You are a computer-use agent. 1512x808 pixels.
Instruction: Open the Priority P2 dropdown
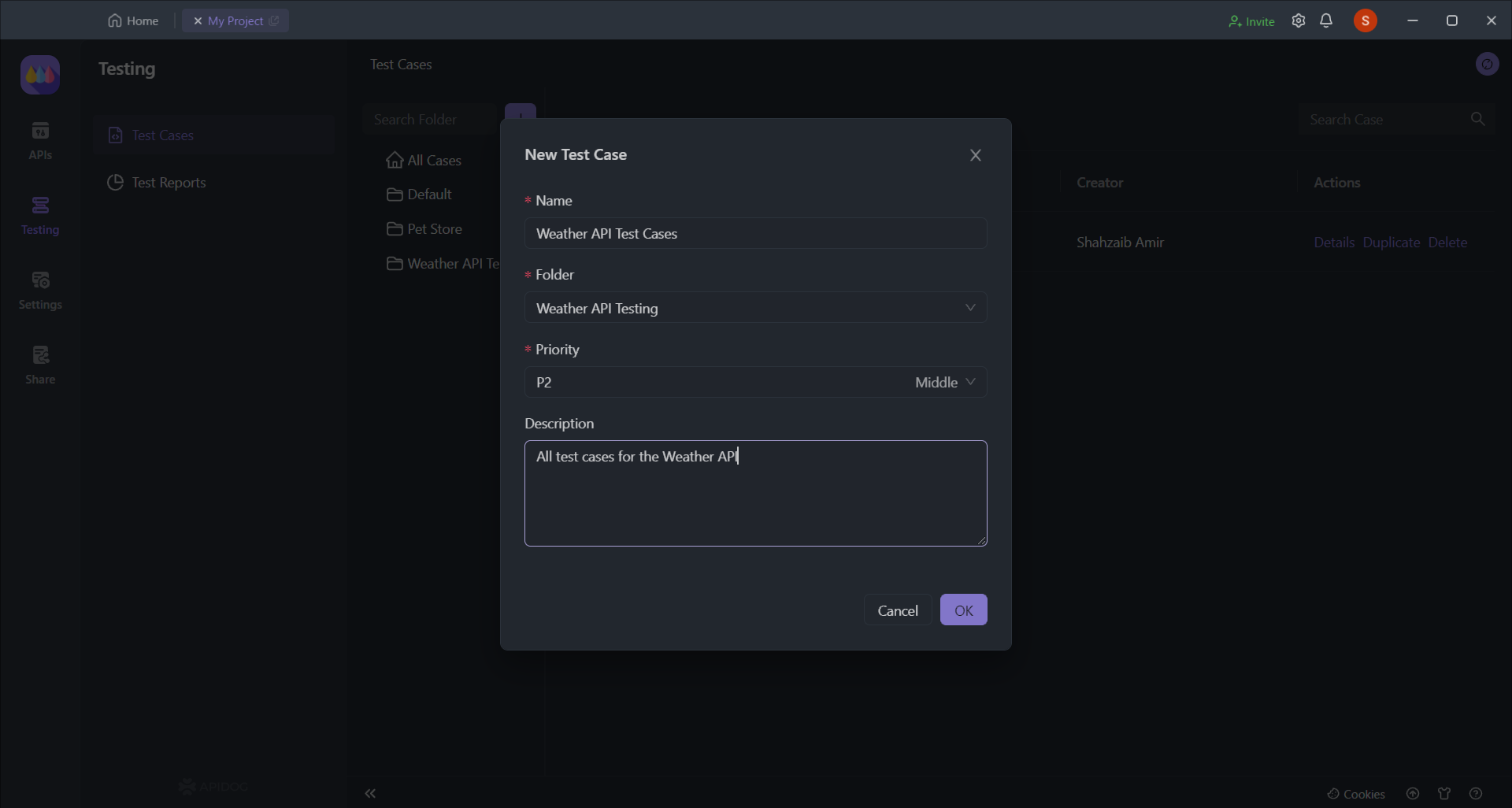754,383
